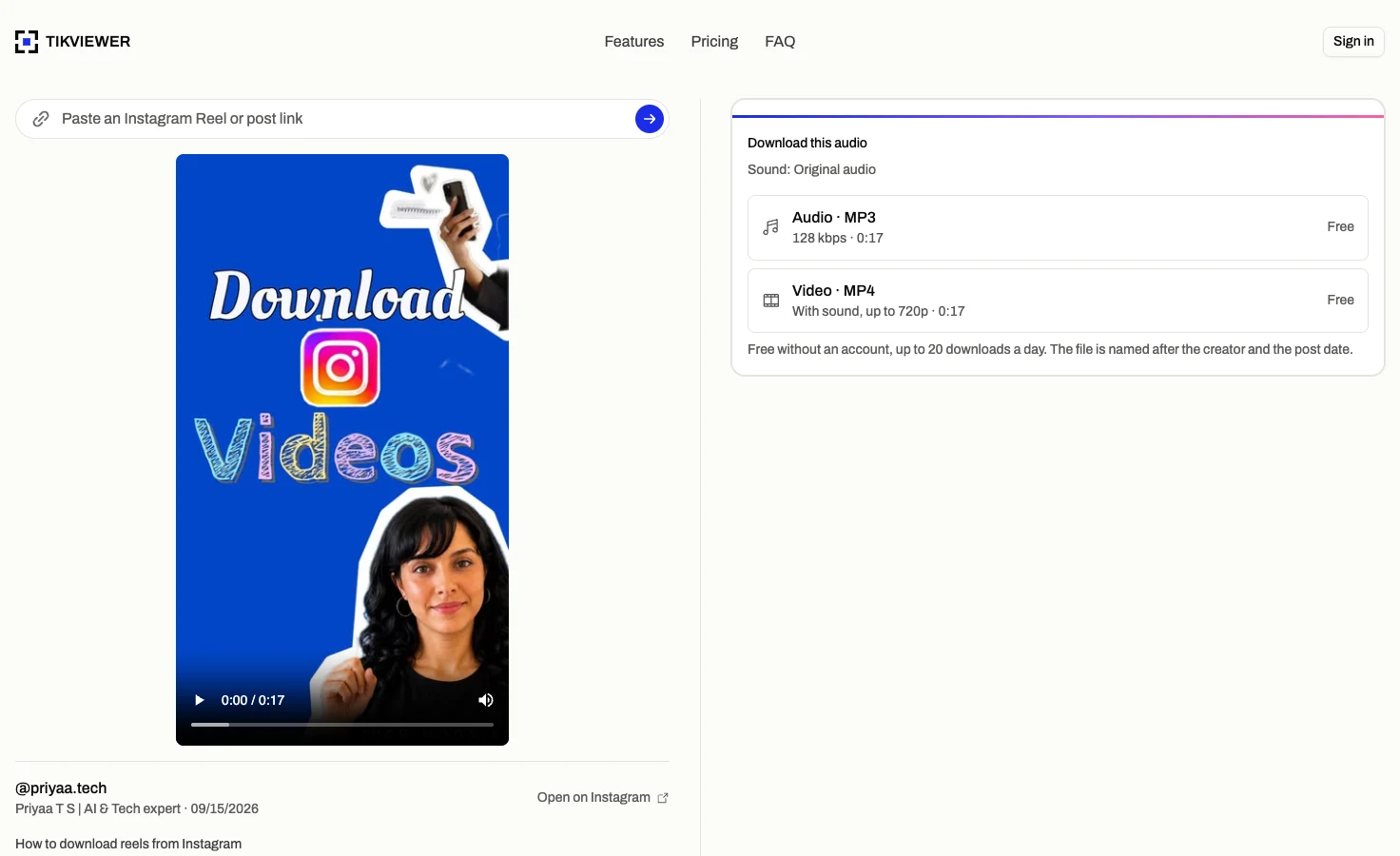Play the video preview
This screenshot has height=856, width=1400.
click(200, 700)
